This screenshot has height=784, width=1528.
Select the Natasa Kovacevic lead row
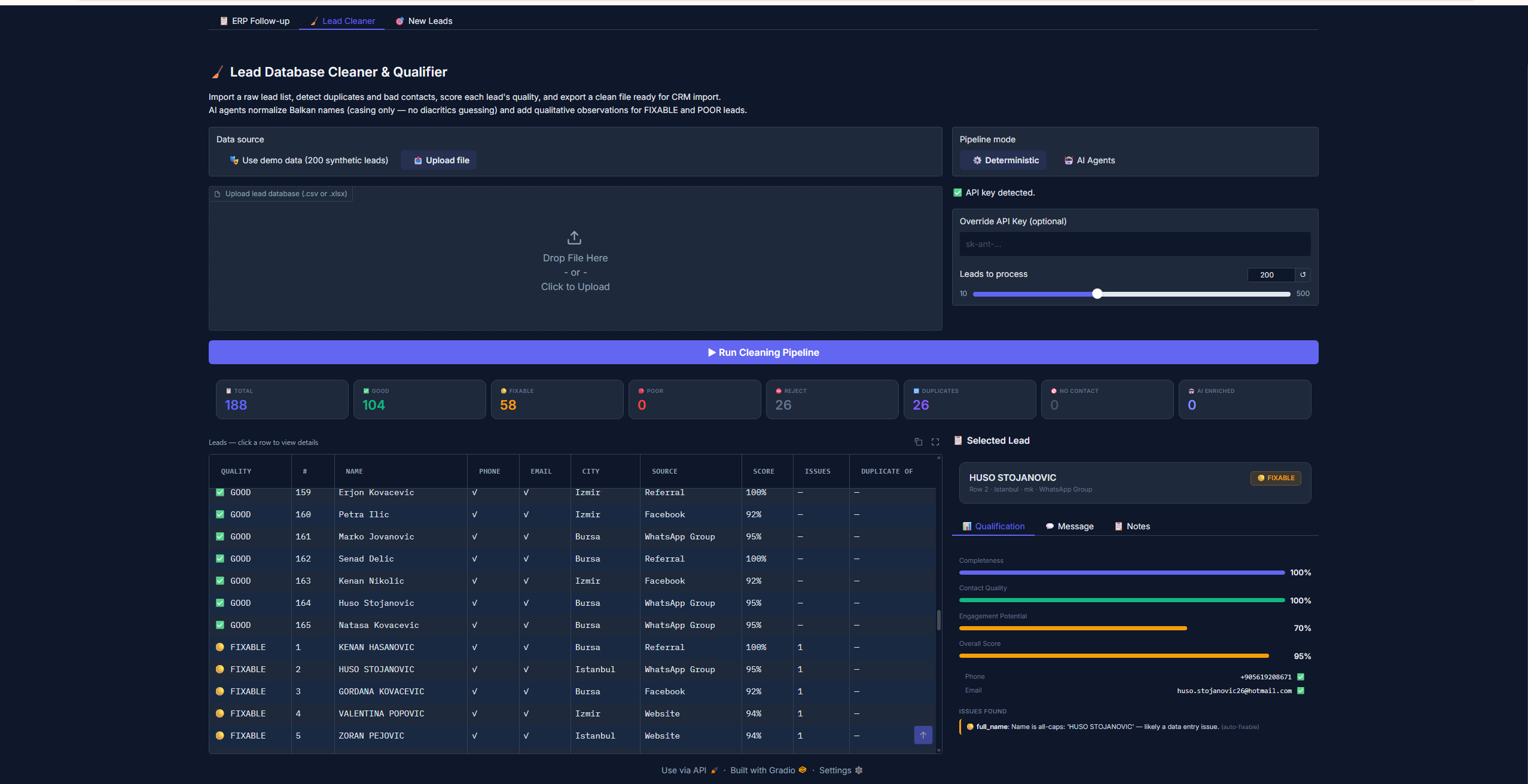coord(572,625)
